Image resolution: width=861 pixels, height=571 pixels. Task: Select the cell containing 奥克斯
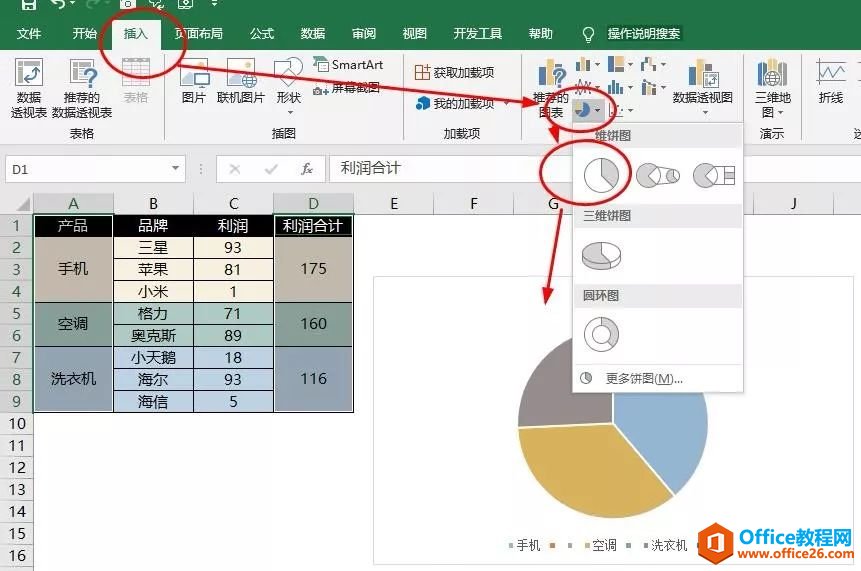point(153,335)
